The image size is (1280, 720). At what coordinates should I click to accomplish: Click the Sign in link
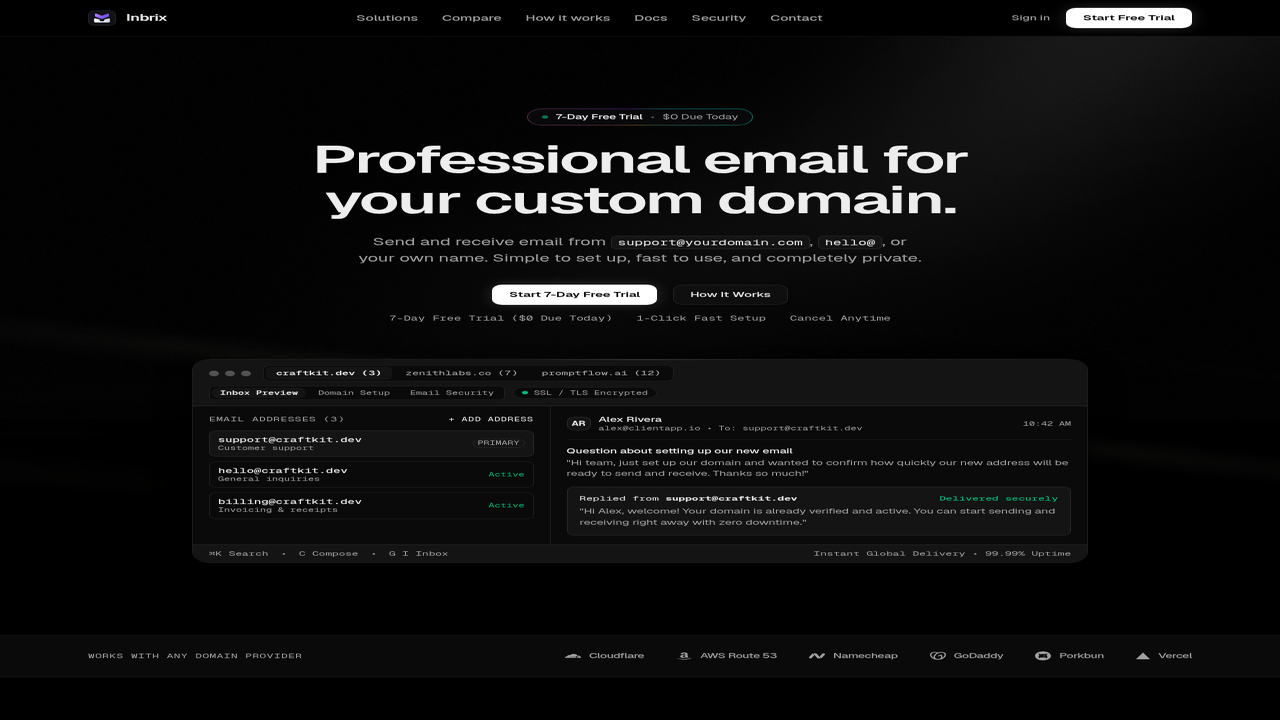tap(1031, 18)
